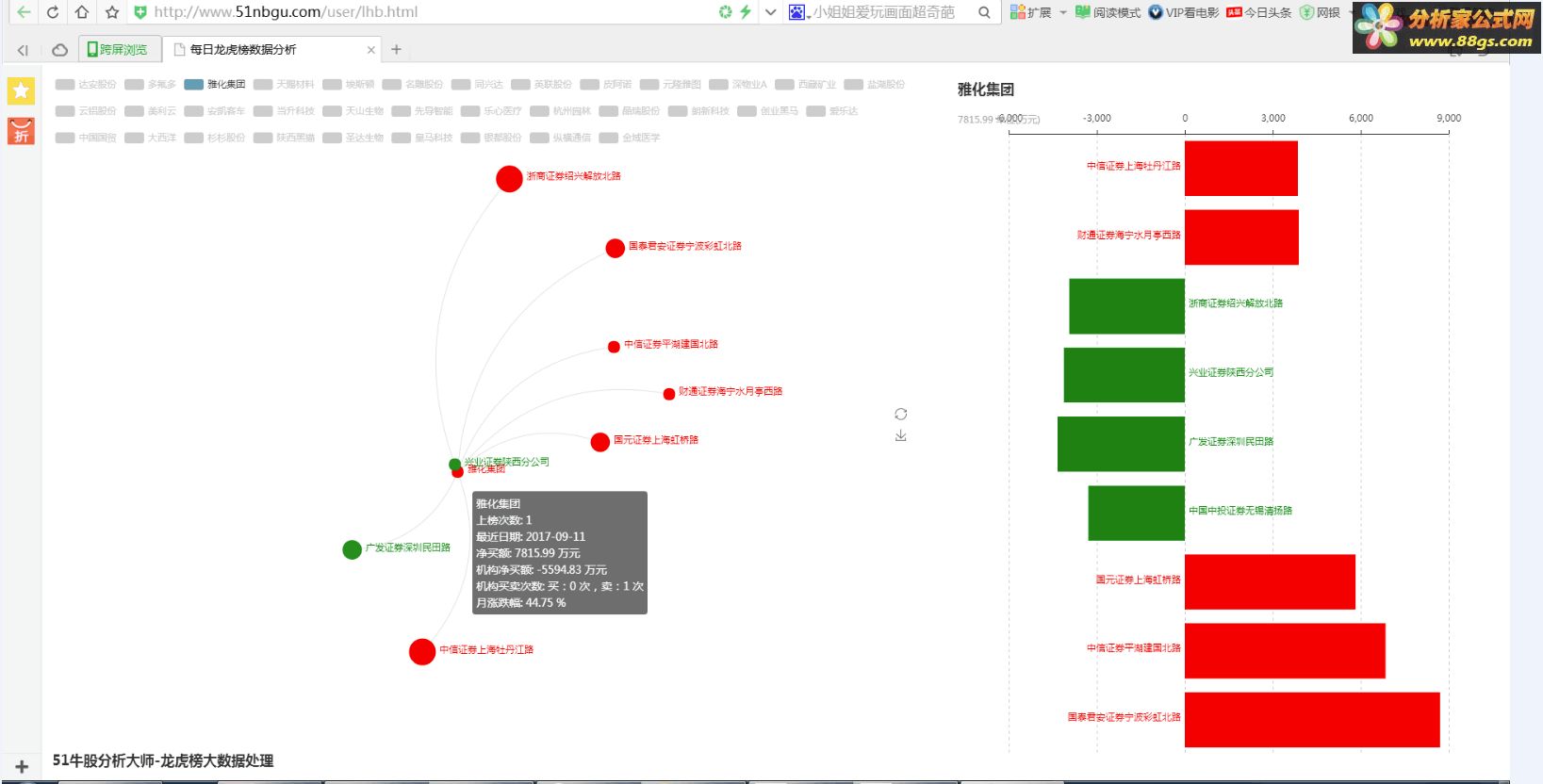The width and height of the screenshot is (1543, 784).
Task: Enable 阅读模式 reading mode
Action: click(x=1108, y=12)
